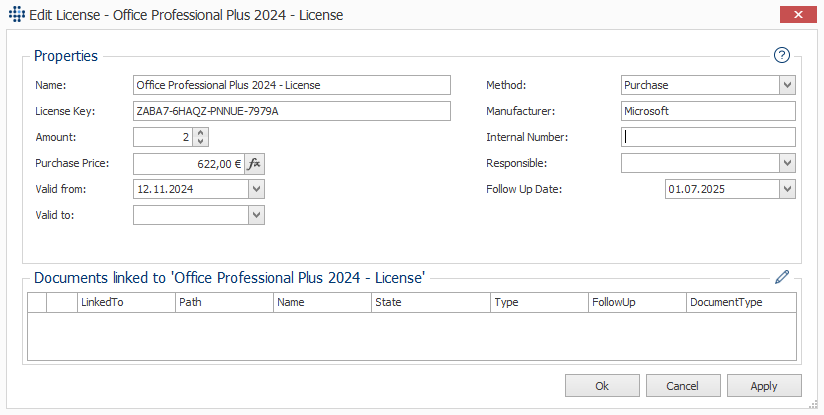Sort by the FollowUp column header

click(637, 302)
